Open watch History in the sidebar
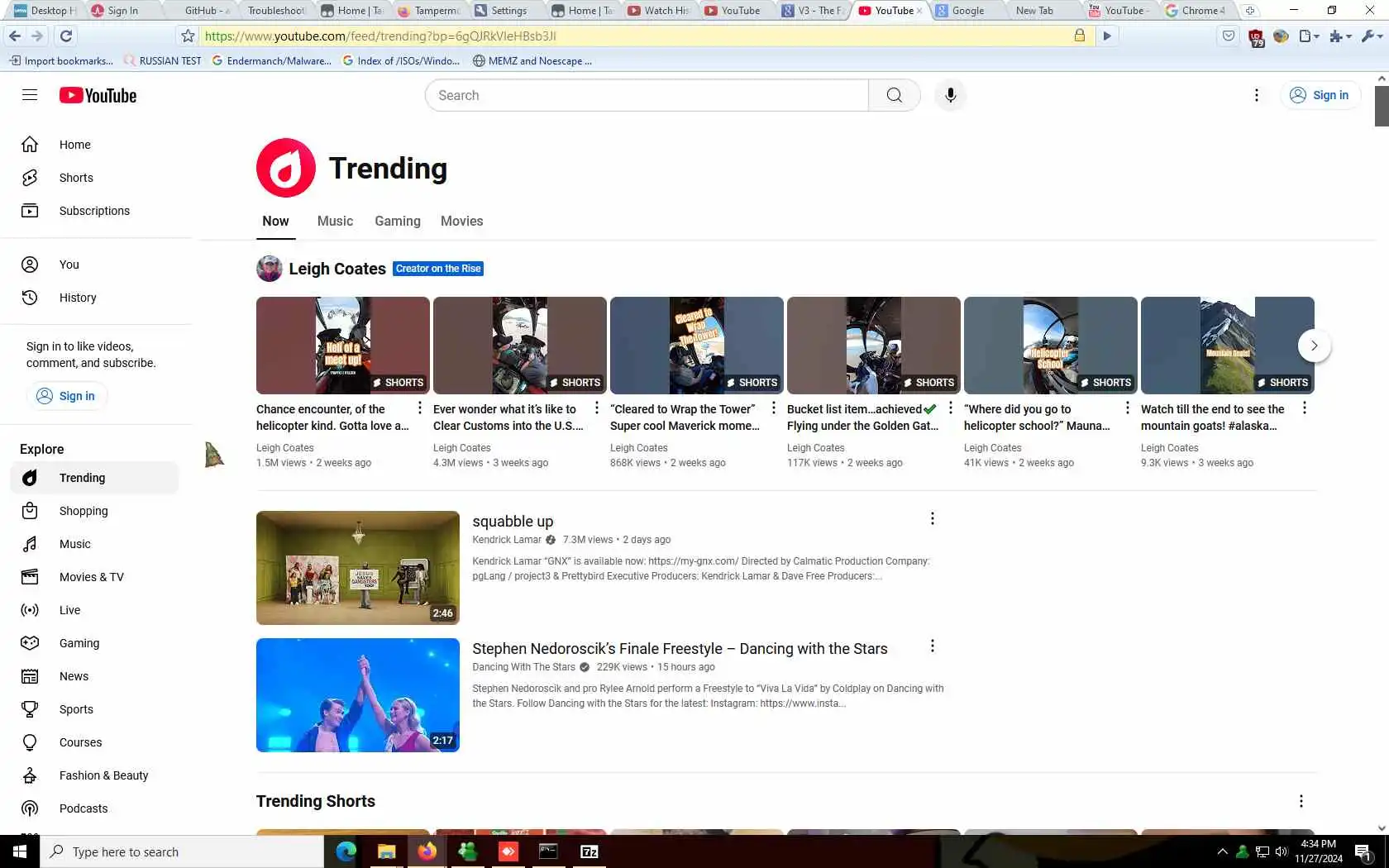This screenshot has width=1389, height=868. 96,298
